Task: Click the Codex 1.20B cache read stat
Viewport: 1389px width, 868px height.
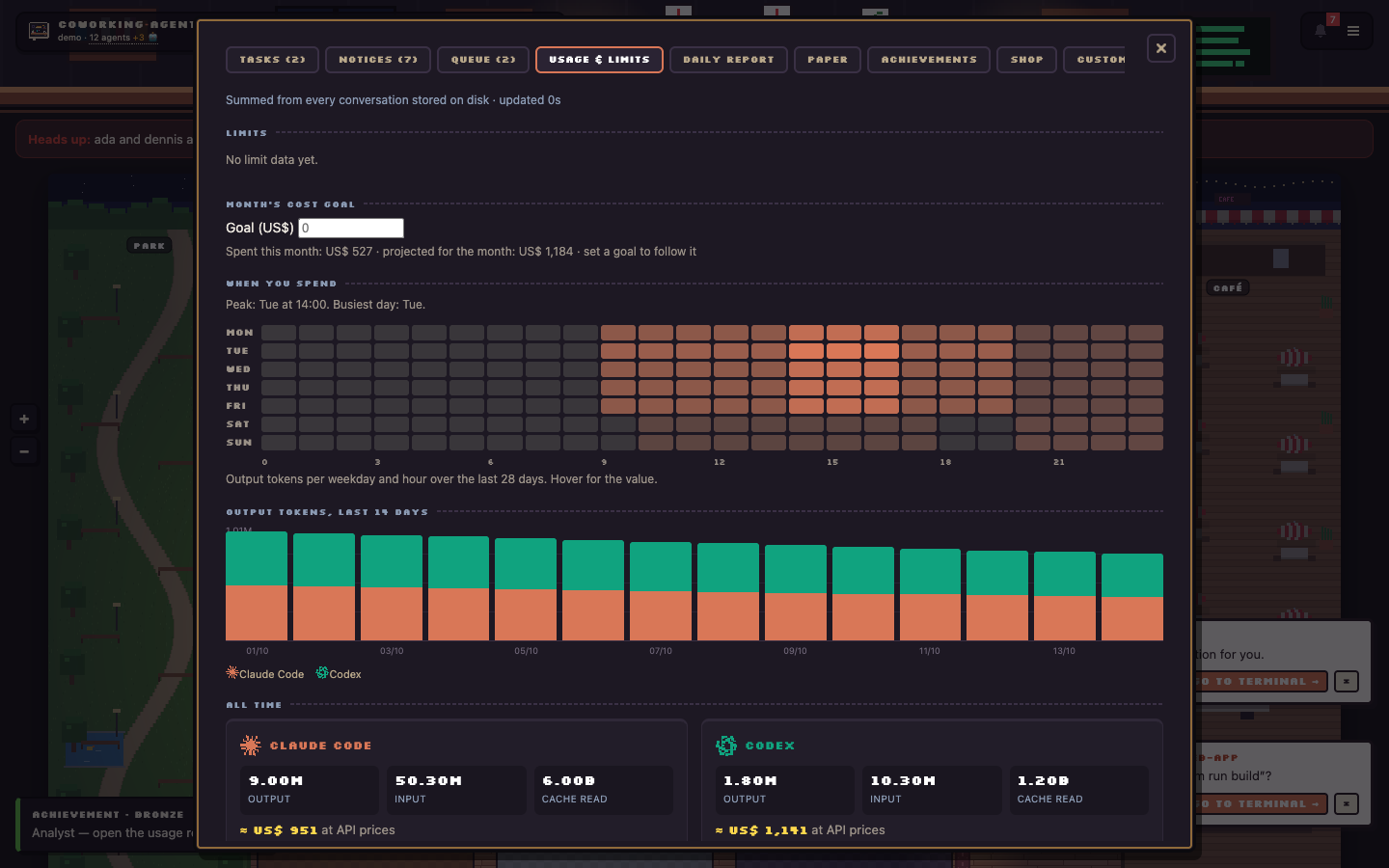Action: tap(1078, 789)
